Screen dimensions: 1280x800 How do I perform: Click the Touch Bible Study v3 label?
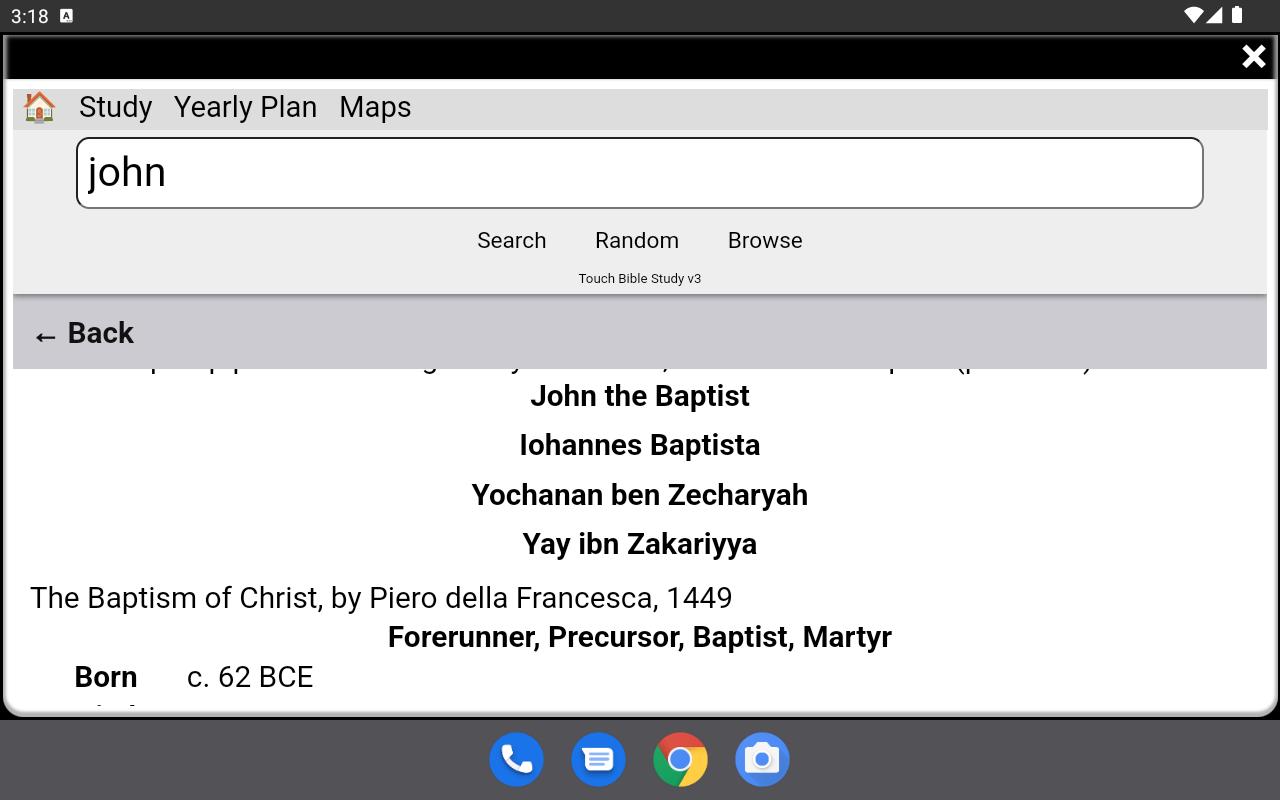coord(640,279)
